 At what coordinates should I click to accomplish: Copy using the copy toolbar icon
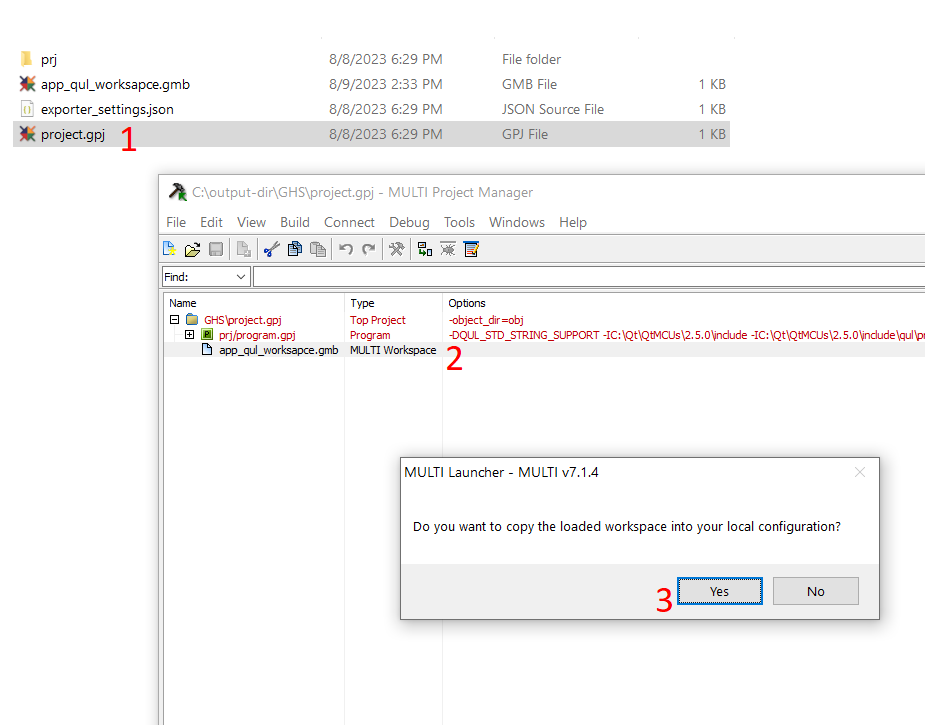tap(295, 248)
